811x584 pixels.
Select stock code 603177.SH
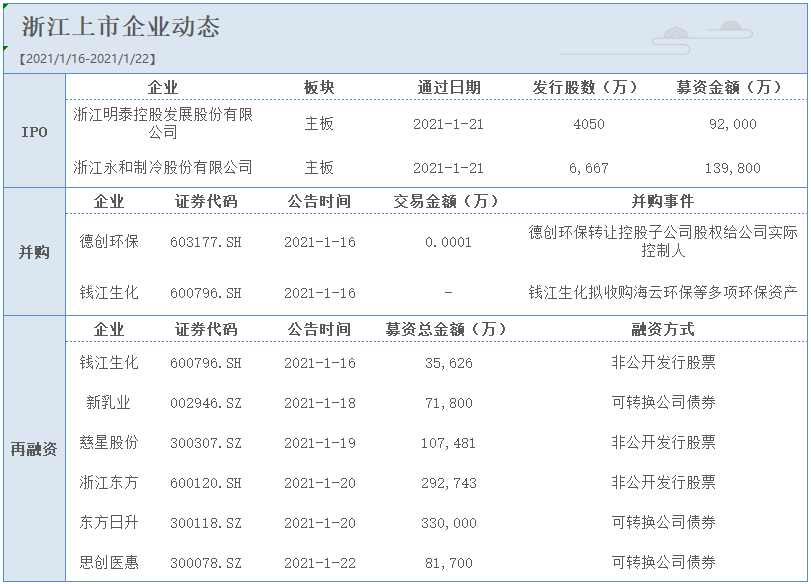[x=206, y=242]
